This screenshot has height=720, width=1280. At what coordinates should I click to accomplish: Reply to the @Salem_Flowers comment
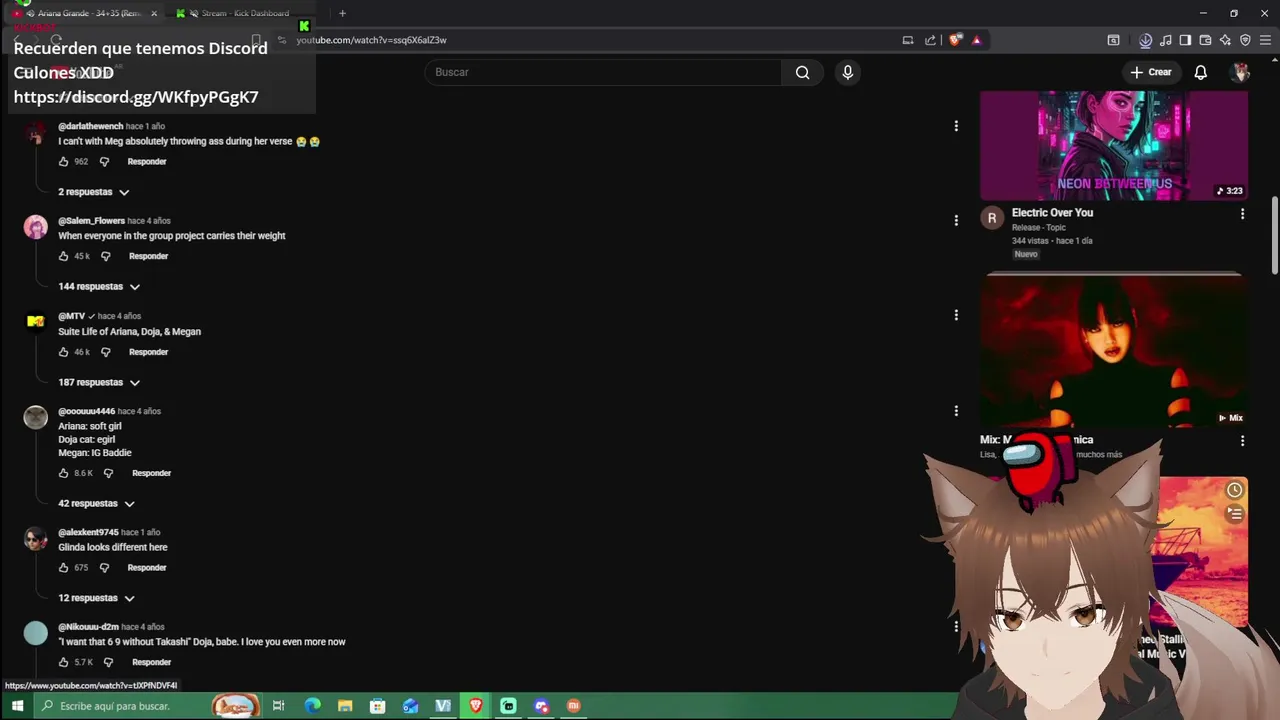pos(148,256)
